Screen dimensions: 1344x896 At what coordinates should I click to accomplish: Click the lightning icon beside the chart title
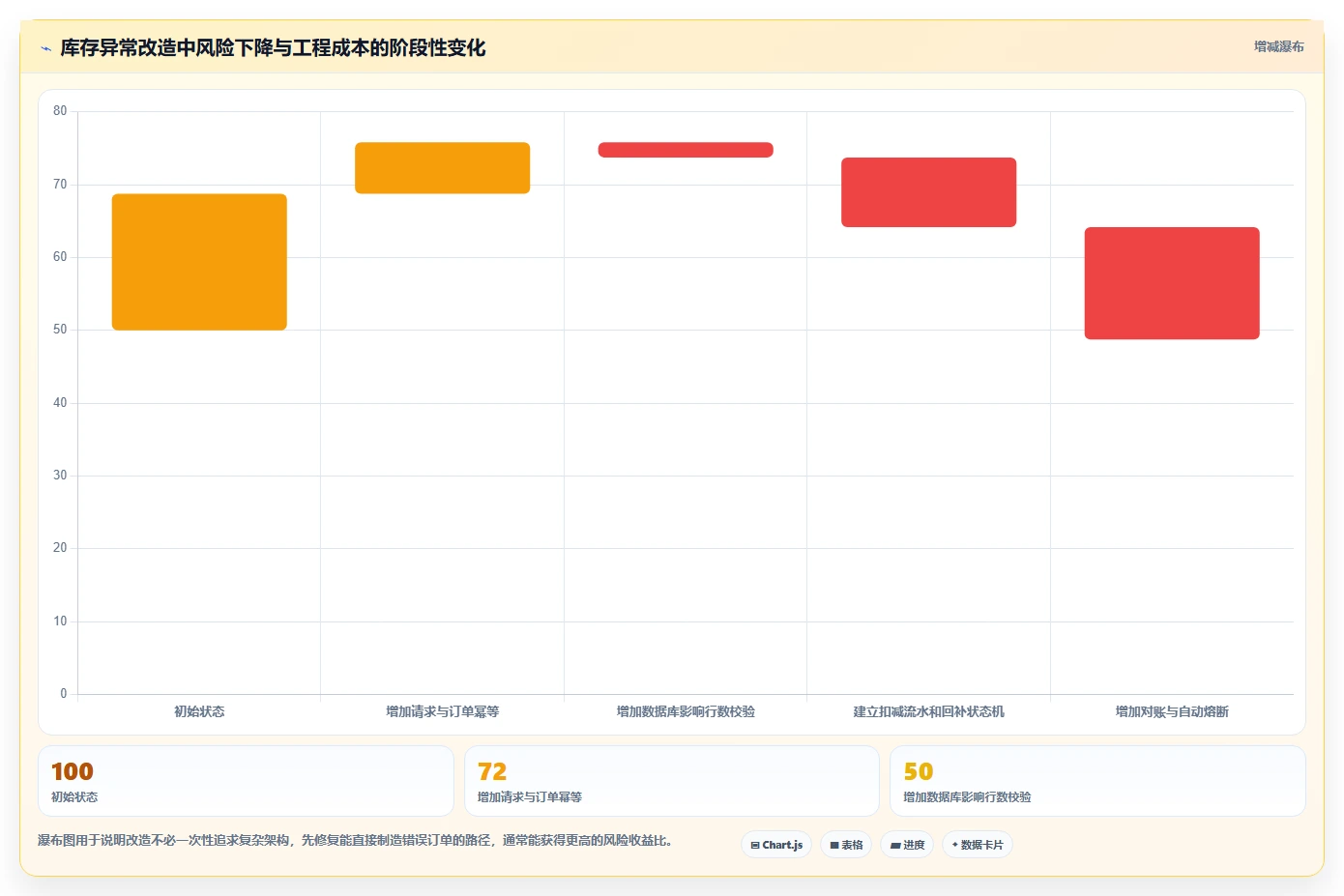pos(45,48)
